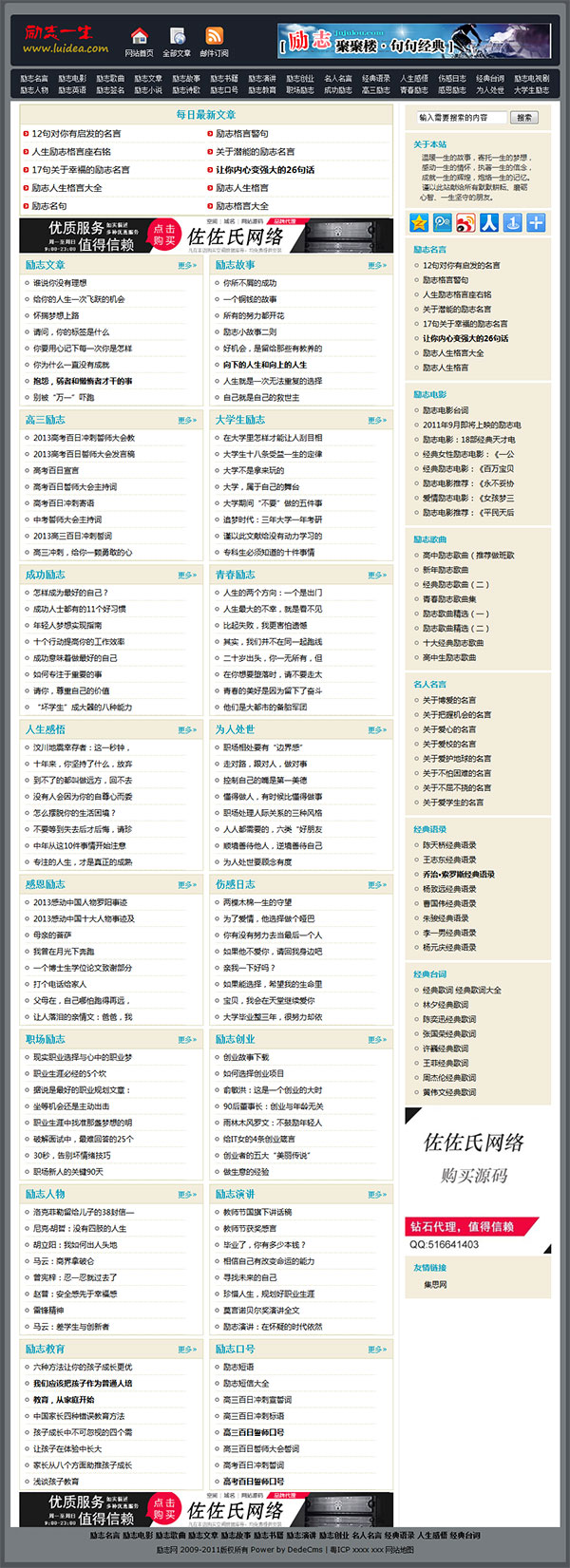Open 高考百日宣言 article

click(56, 471)
